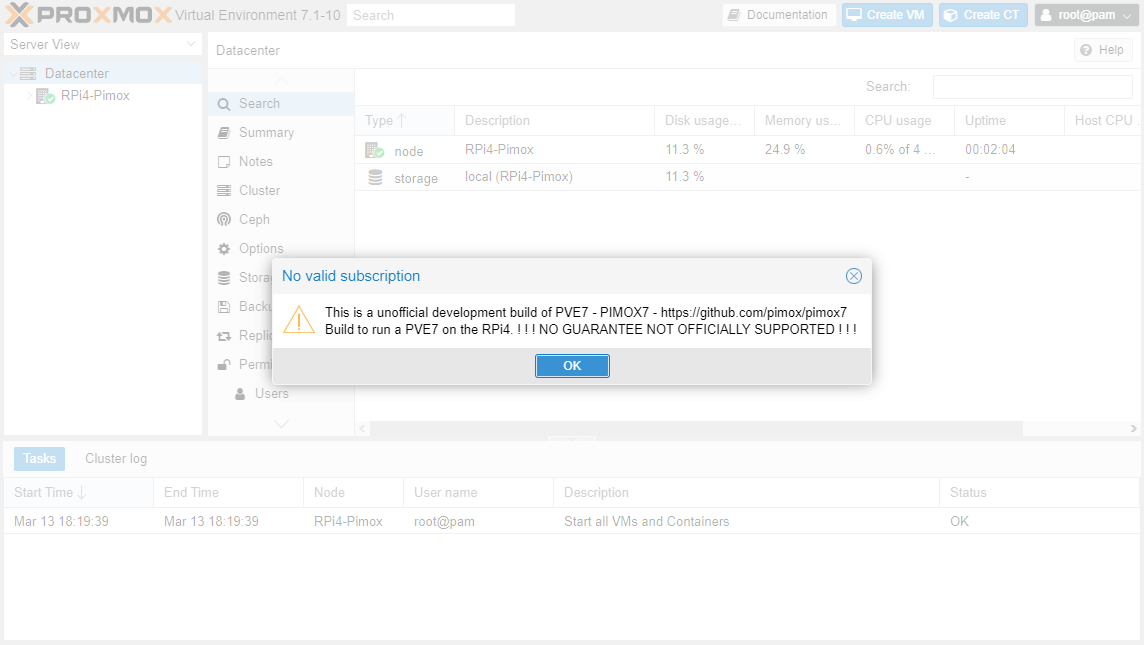Select the storage row local (RPi4-Pimox)

point(748,177)
